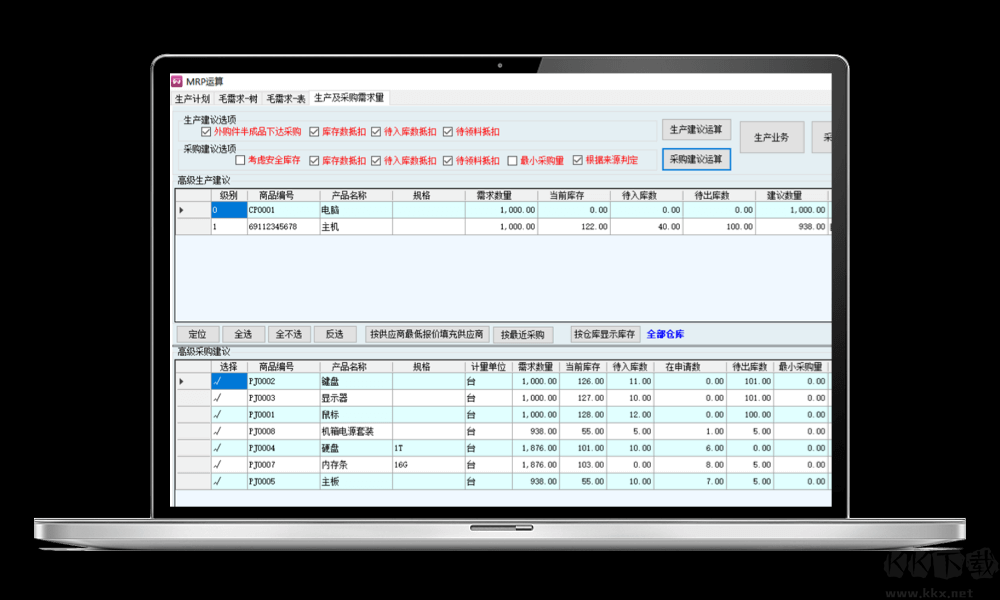The width and height of the screenshot is (1000, 600).
Task: Select the 122.00 current stock cell
Action: point(574,226)
